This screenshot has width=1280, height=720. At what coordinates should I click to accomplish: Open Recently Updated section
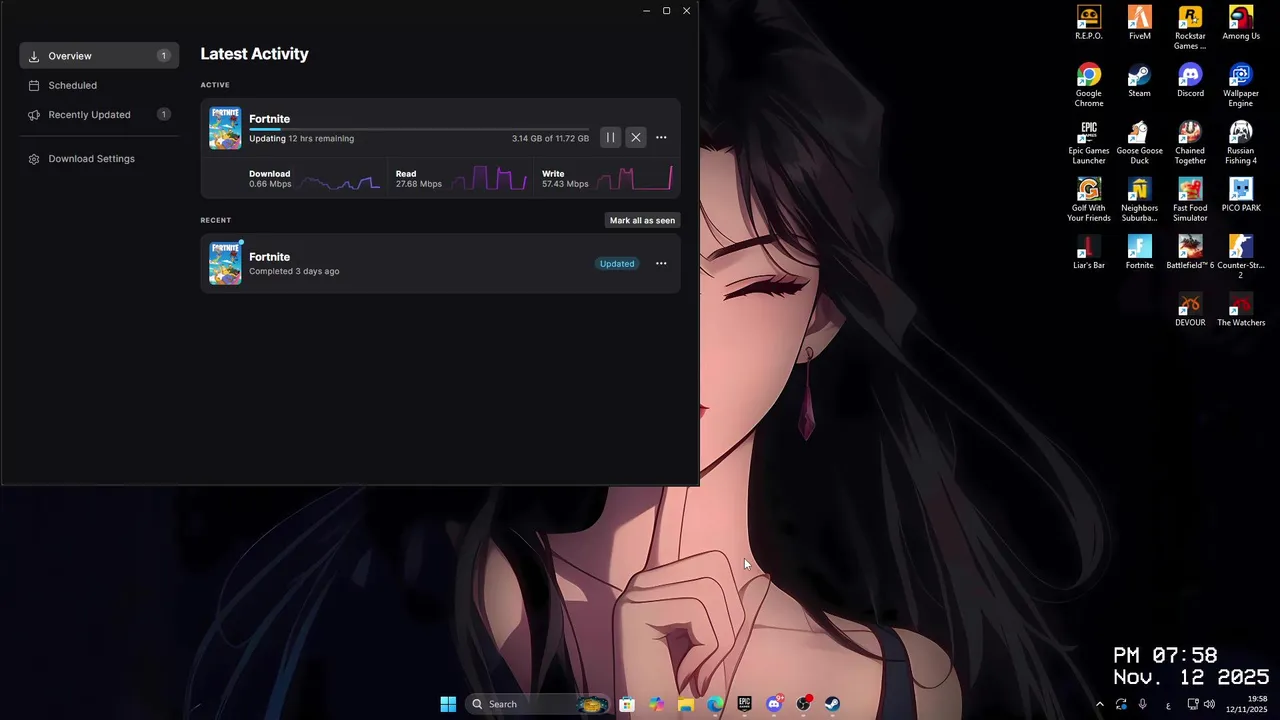click(x=99, y=115)
